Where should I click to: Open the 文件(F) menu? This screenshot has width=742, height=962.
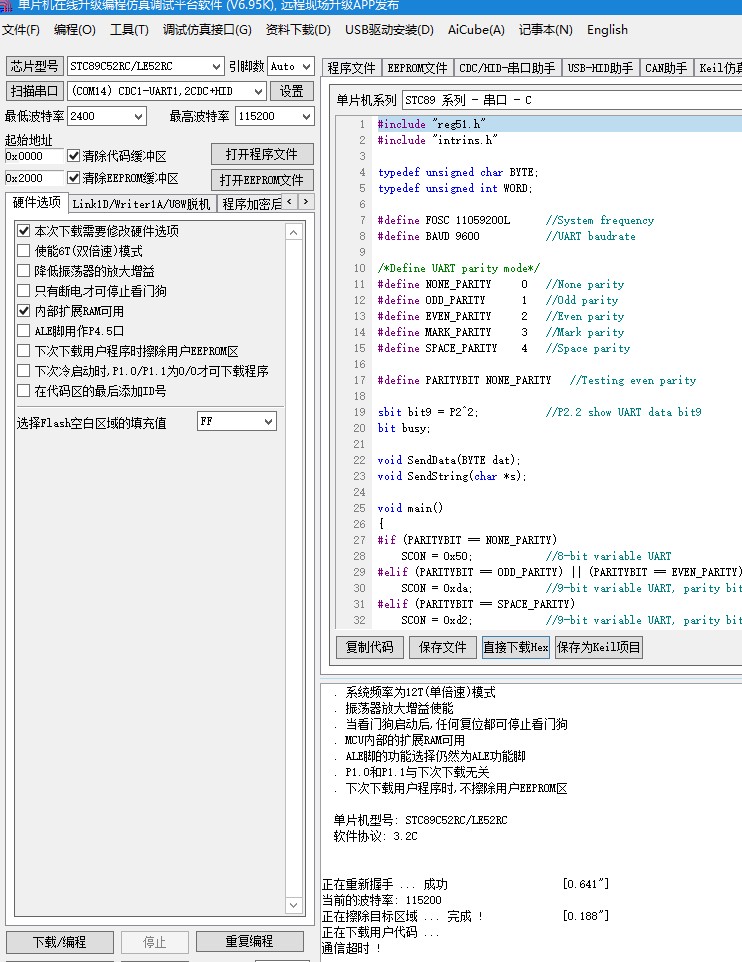pos(21,30)
